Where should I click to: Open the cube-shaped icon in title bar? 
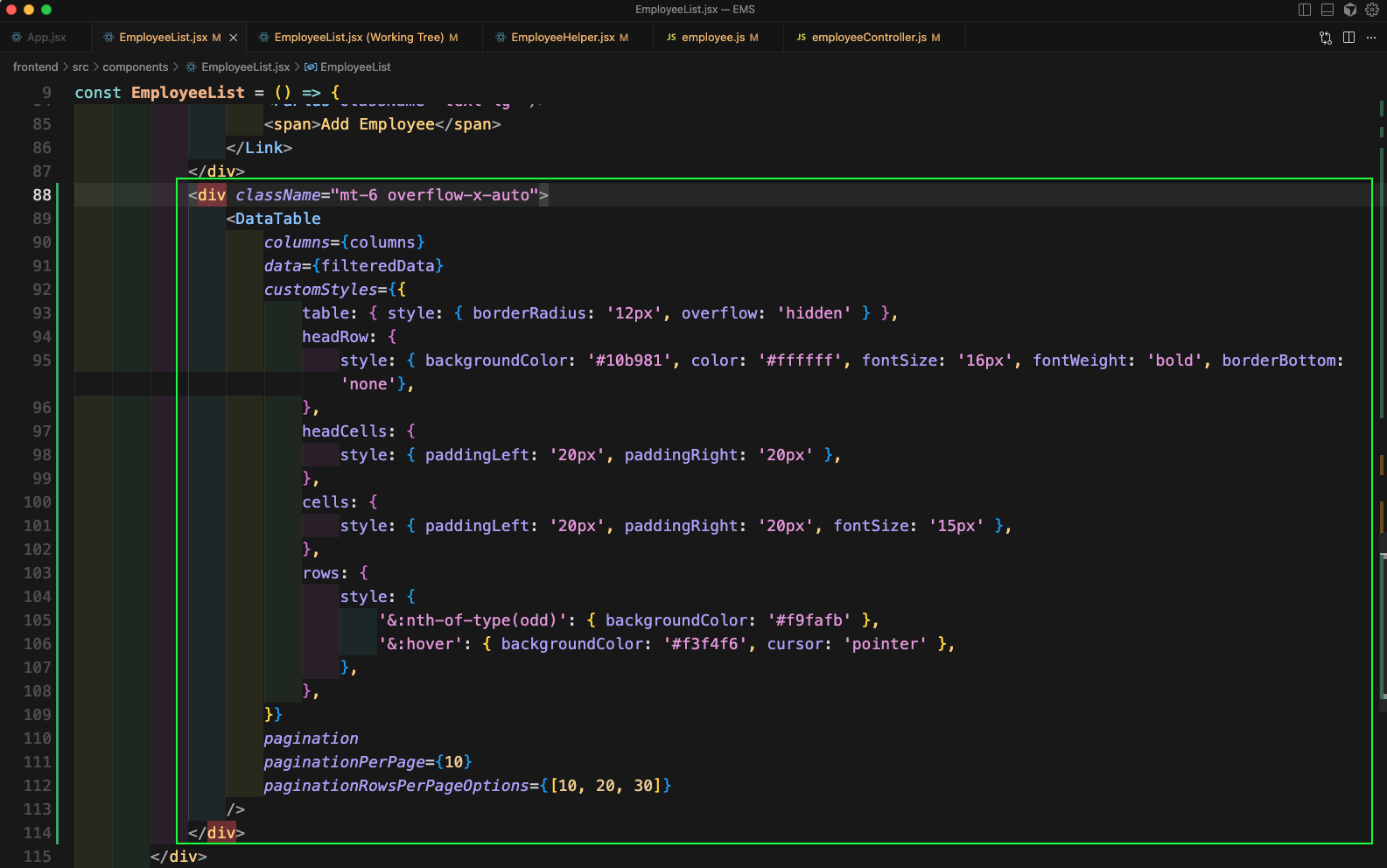tap(1350, 10)
